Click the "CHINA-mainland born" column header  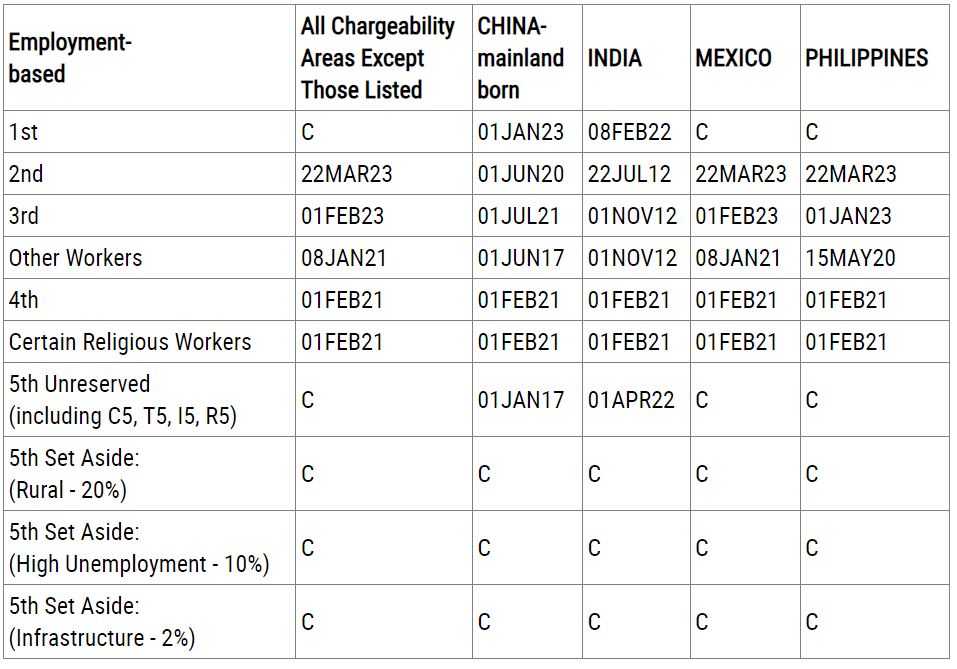(520, 58)
